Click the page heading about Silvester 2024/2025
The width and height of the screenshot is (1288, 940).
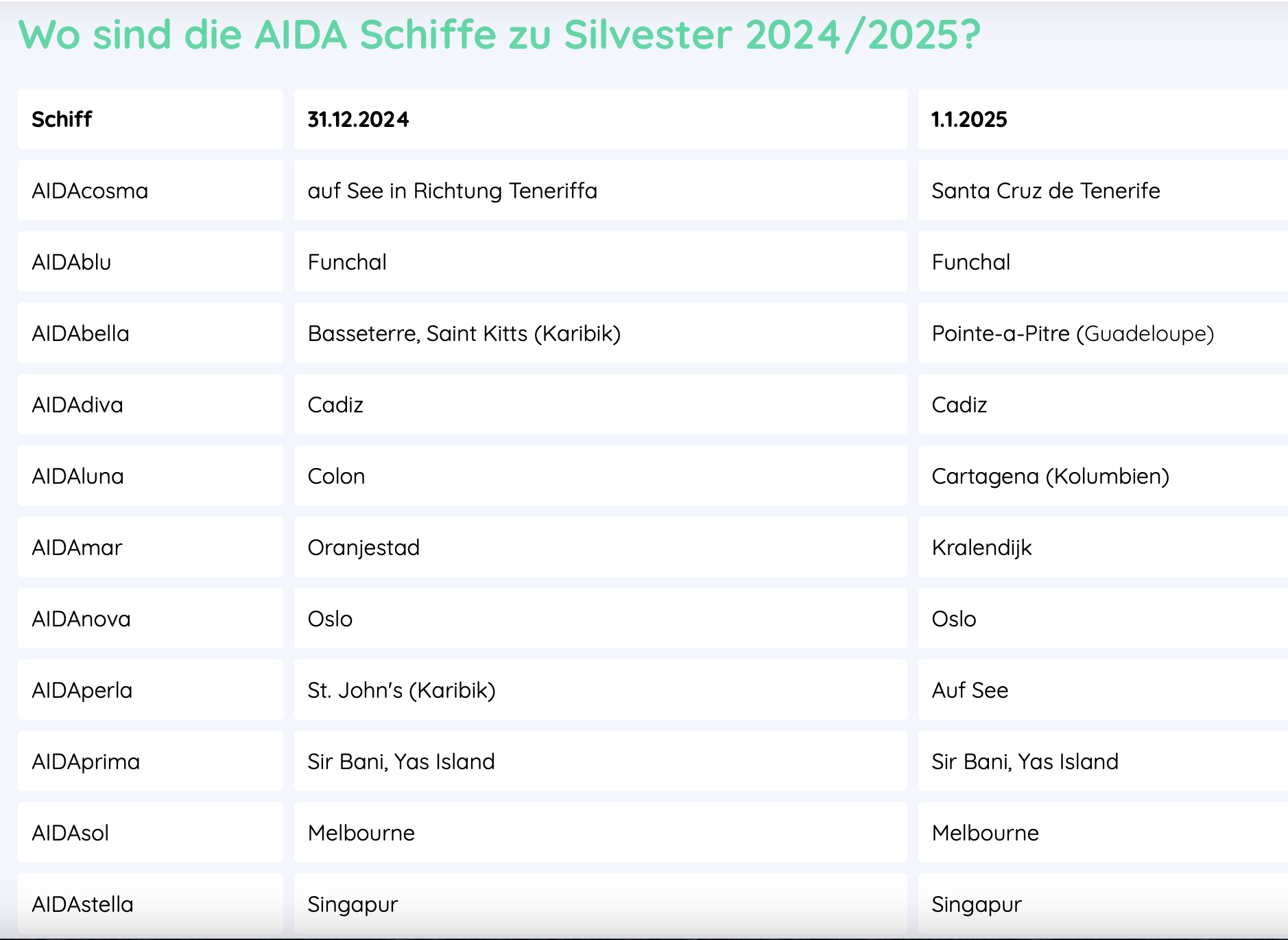pos(499,34)
